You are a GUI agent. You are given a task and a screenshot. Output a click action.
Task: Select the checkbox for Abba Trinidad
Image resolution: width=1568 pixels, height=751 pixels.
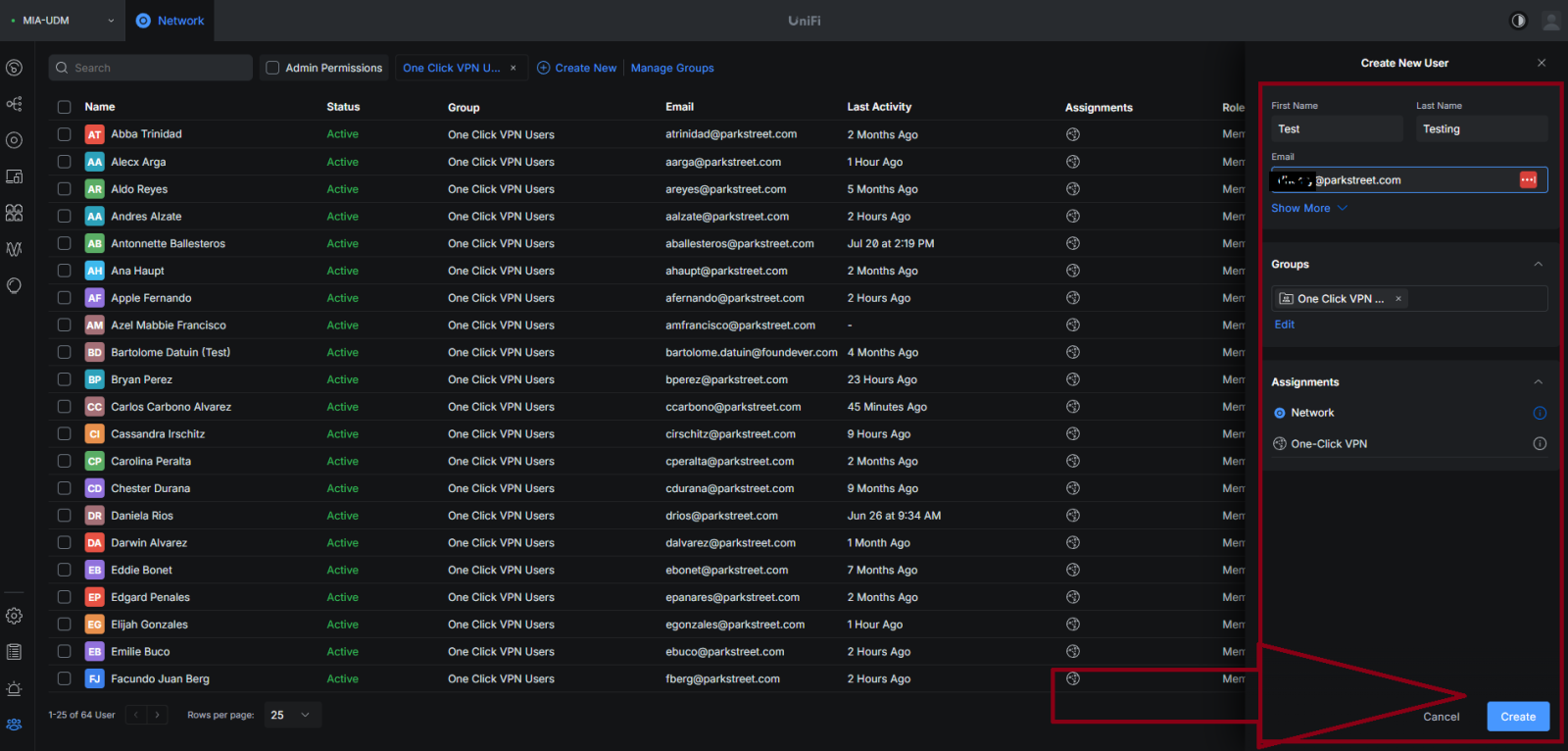64,134
